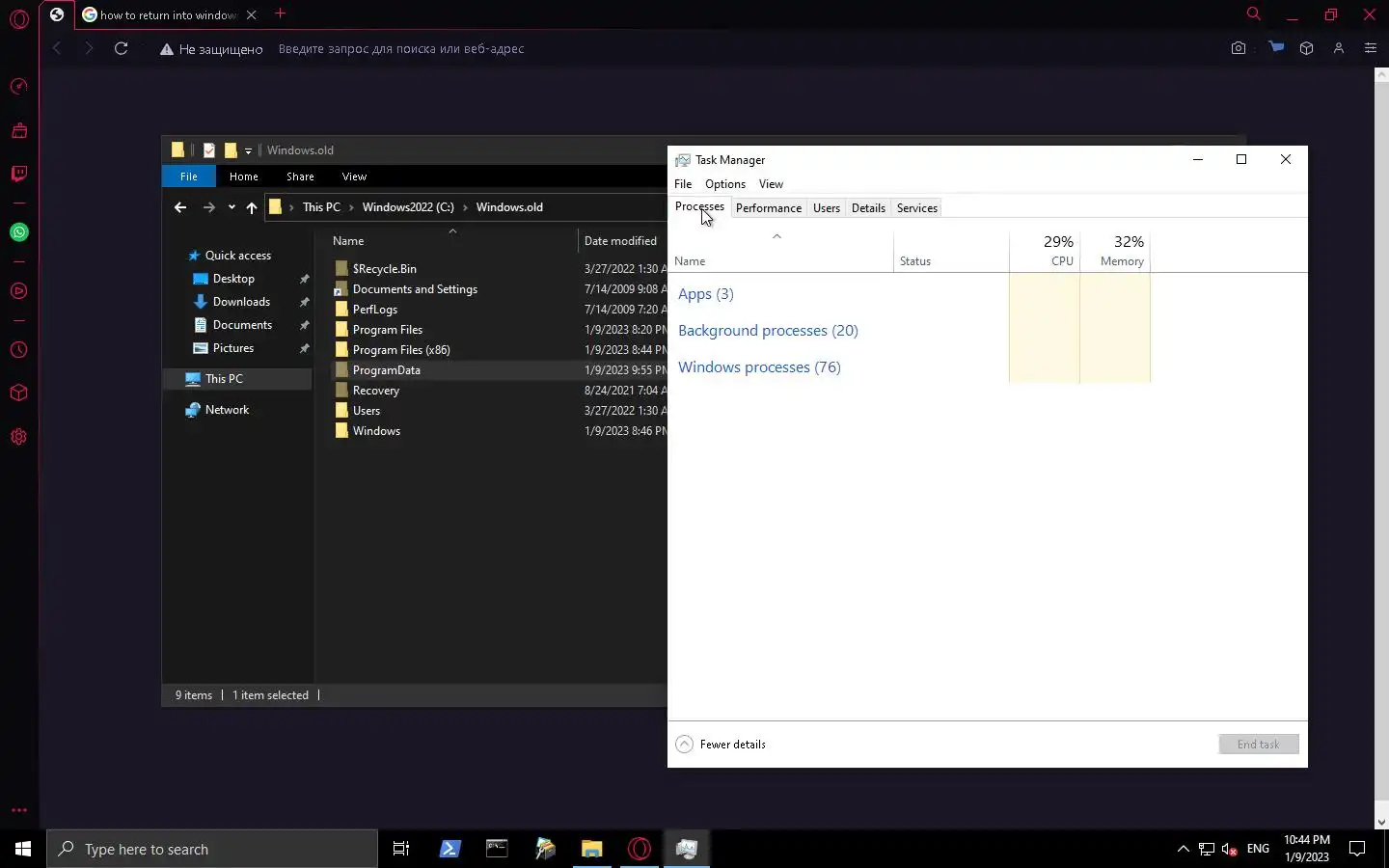This screenshot has width=1389, height=868.
Task: Open the Opera menu logo in the sidebar
Action: coord(18,18)
